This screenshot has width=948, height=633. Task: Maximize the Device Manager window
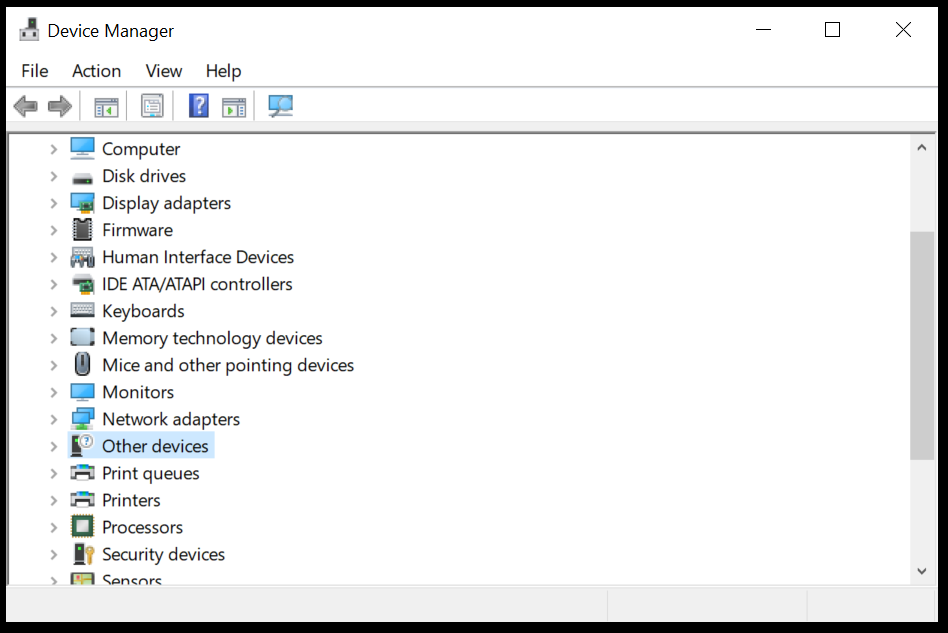point(833,30)
